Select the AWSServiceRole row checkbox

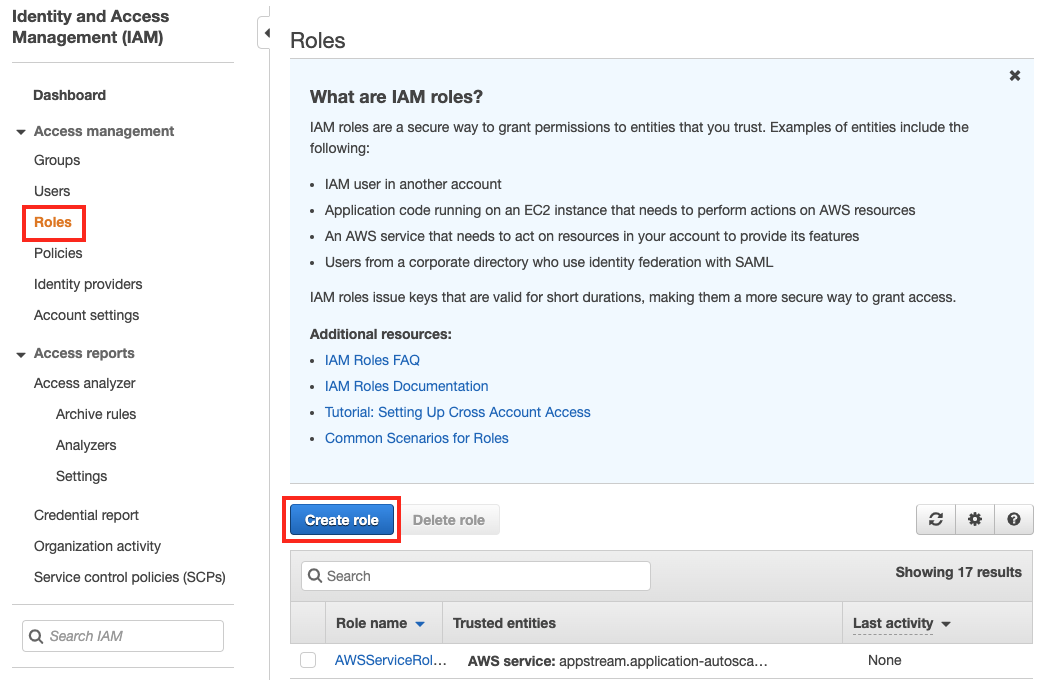[x=308, y=660]
